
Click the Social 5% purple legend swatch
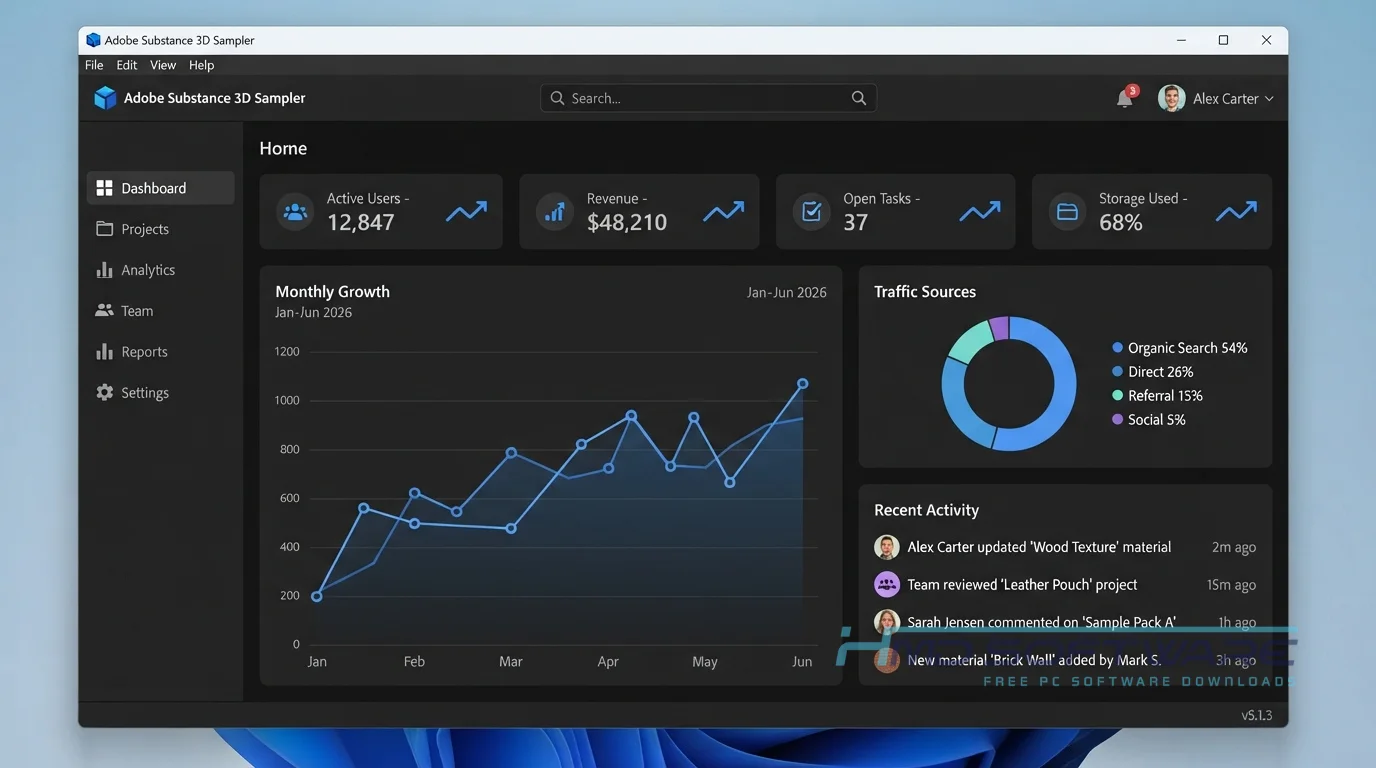pos(1118,420)
